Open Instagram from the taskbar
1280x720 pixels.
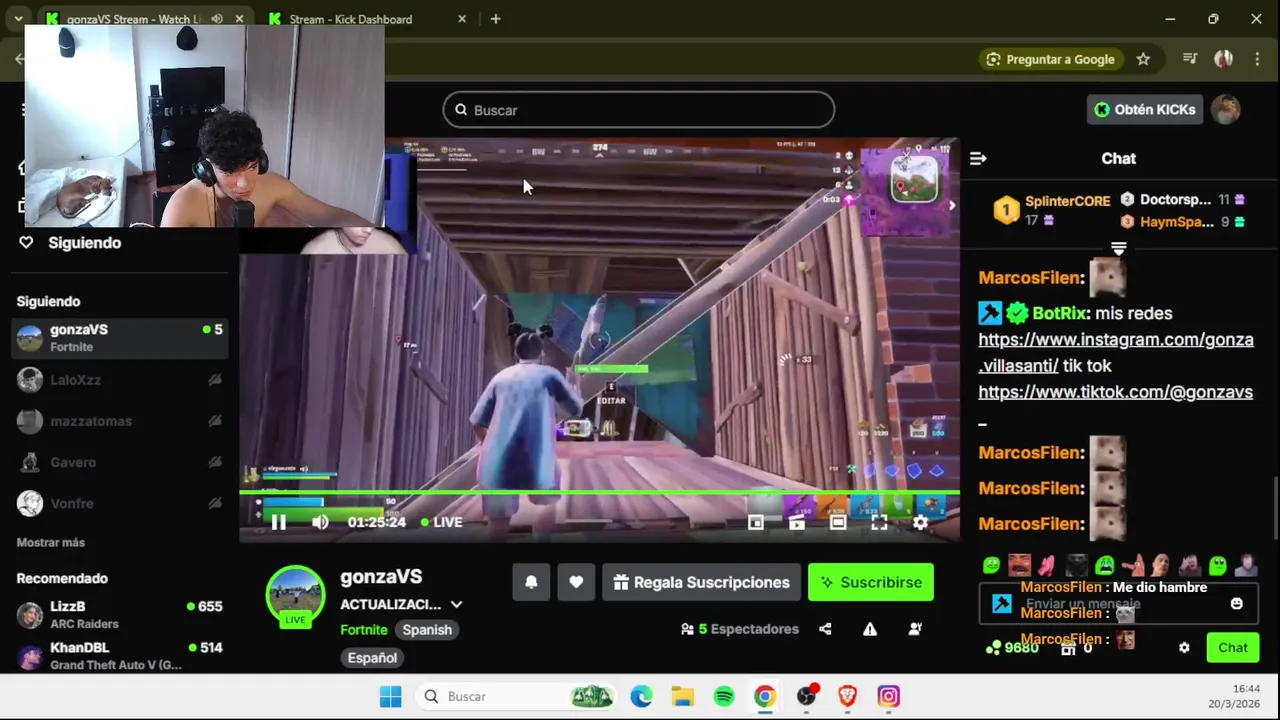(x=888, y=696)
